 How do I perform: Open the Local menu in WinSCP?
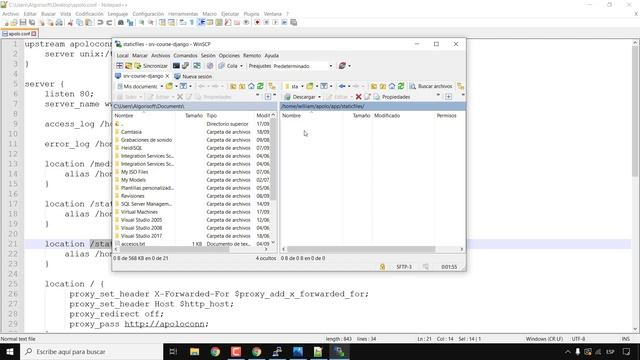122,56
